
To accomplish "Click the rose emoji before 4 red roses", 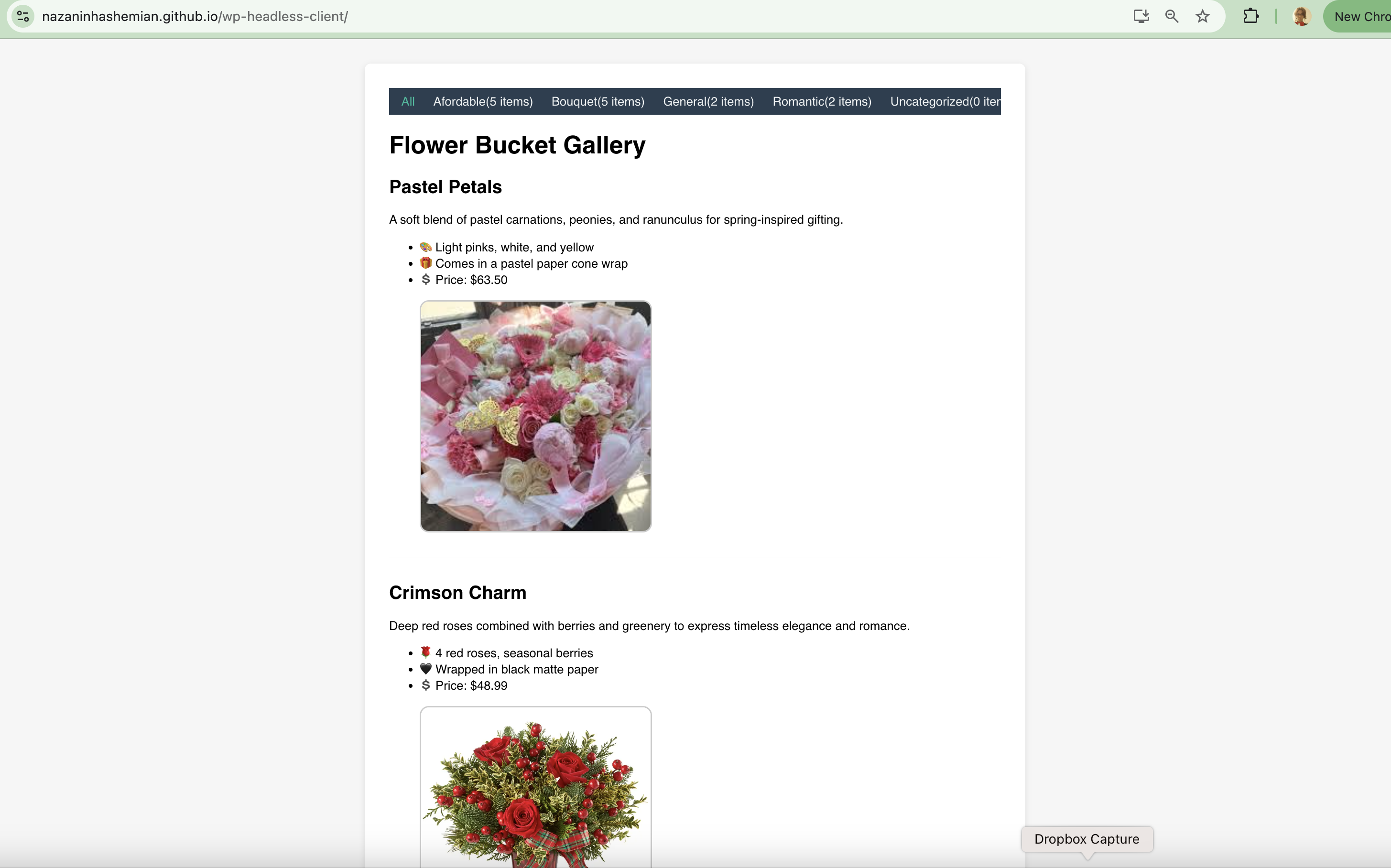I will coord(425,653).
